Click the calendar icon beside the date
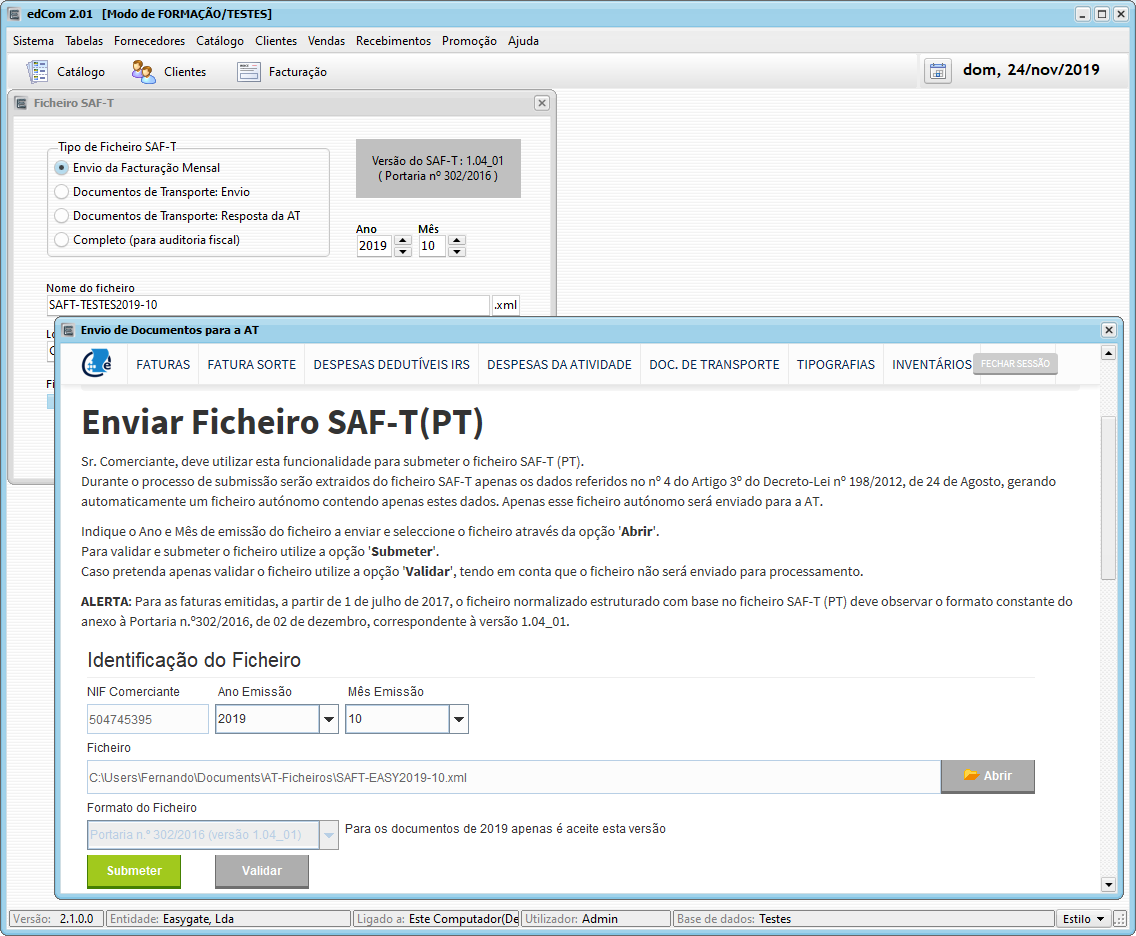This screenshot has width=1136, height=936. coord(937,71)
